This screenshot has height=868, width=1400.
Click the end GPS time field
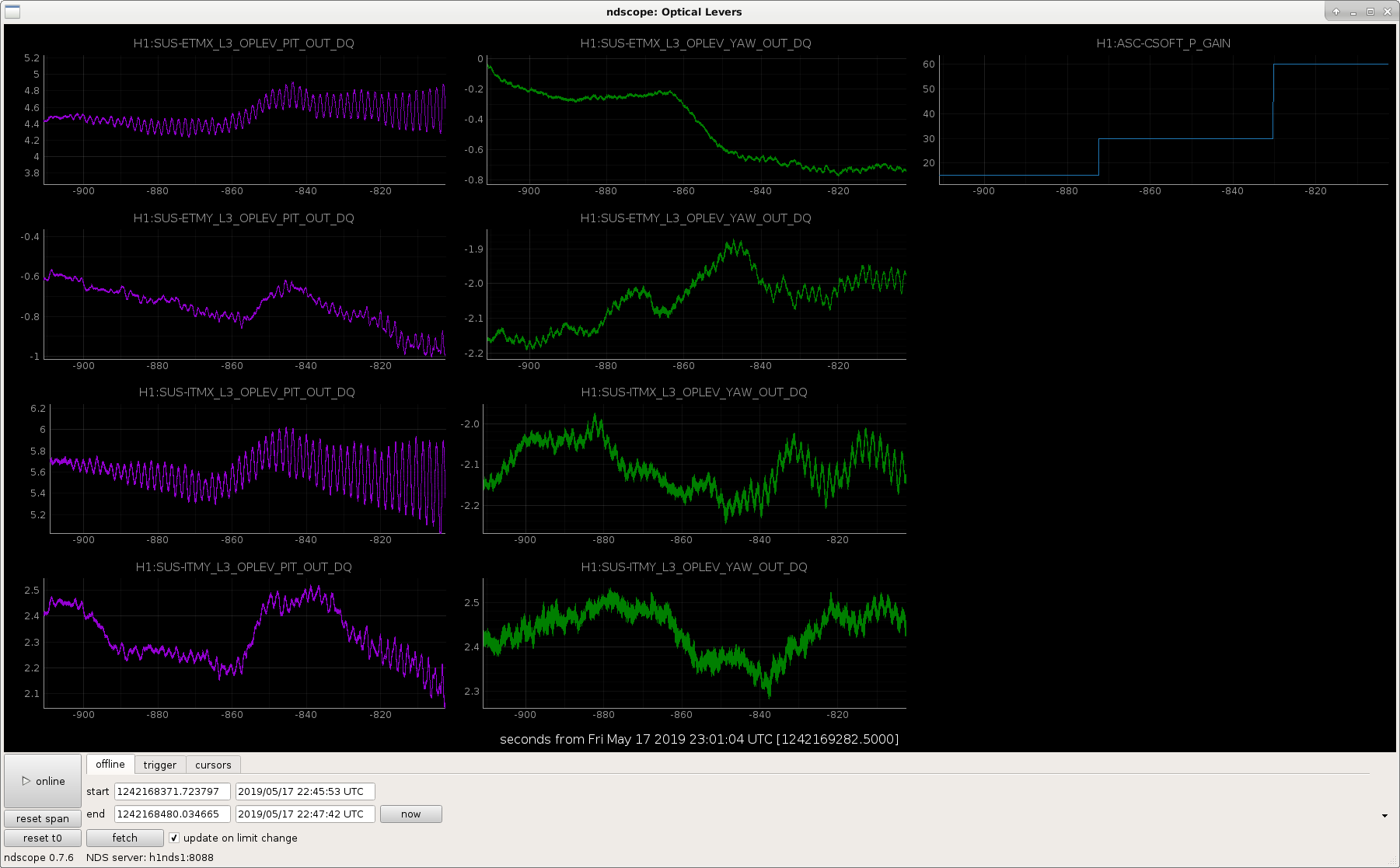173,814
